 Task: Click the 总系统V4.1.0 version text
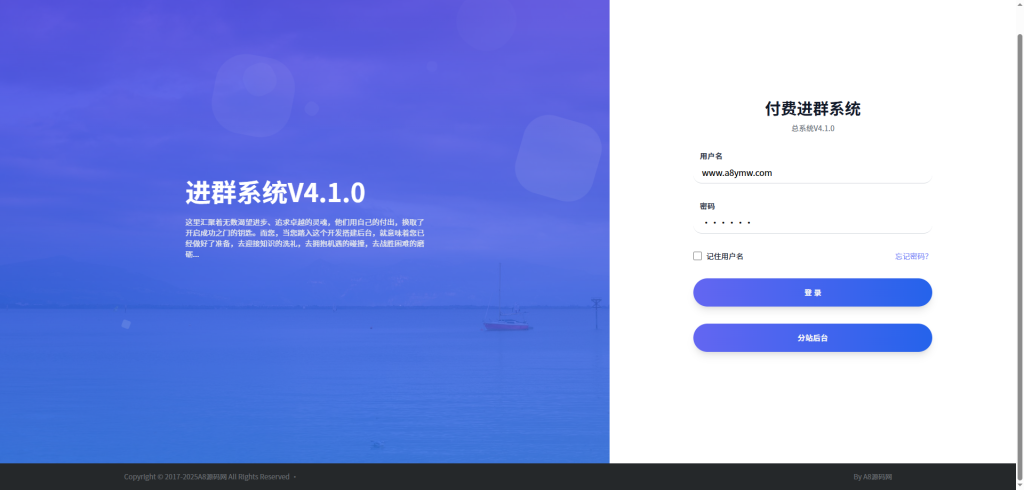pyautogui.click(x=812, y=128)
